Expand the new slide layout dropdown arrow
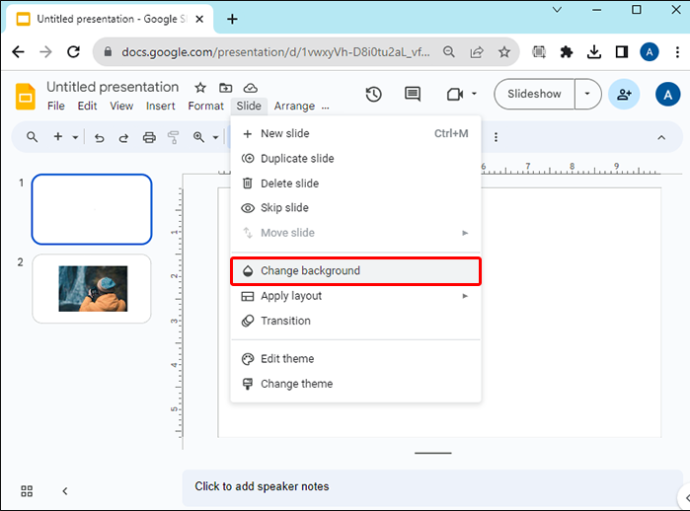 coord(75,137)
